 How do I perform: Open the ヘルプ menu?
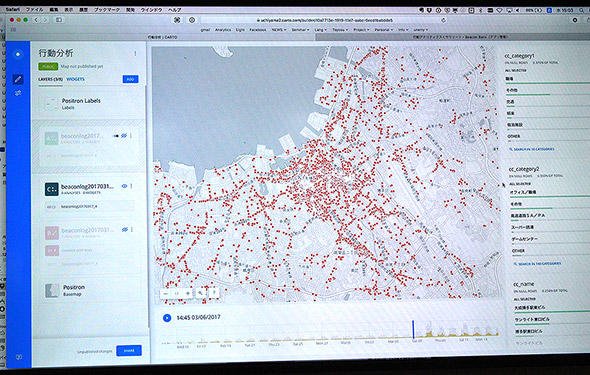[174, 10]
